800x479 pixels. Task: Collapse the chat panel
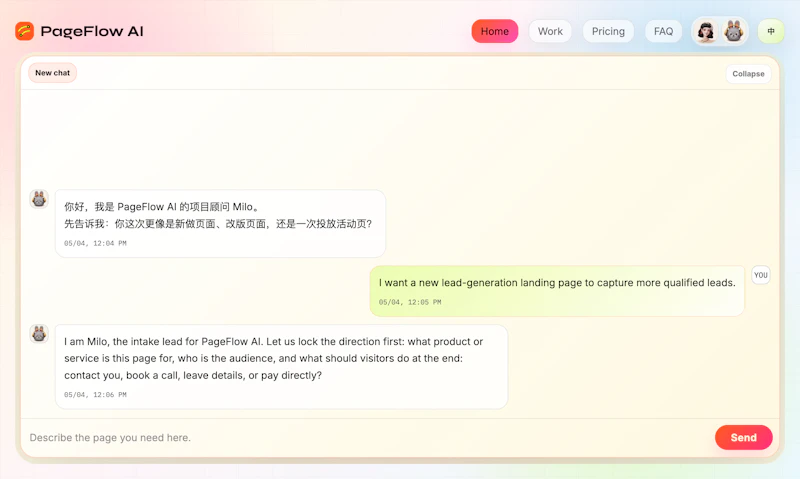(748, 74)
